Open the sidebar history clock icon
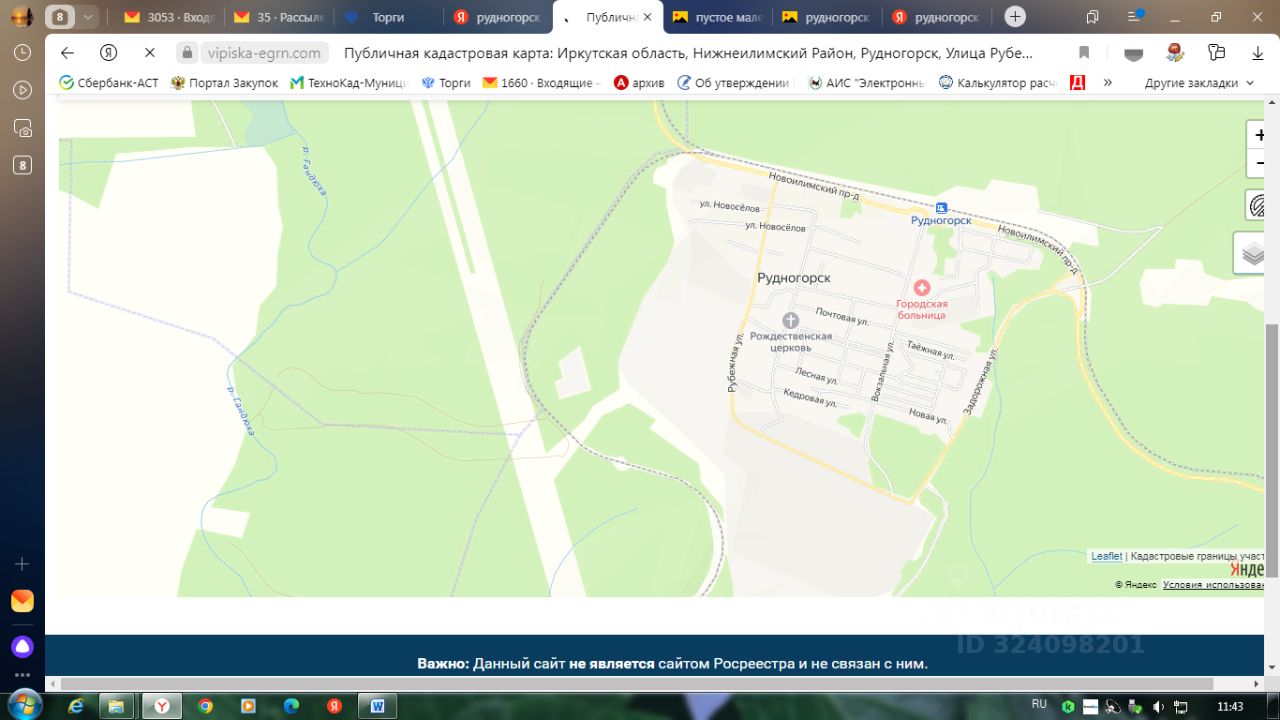 [22, 53]
